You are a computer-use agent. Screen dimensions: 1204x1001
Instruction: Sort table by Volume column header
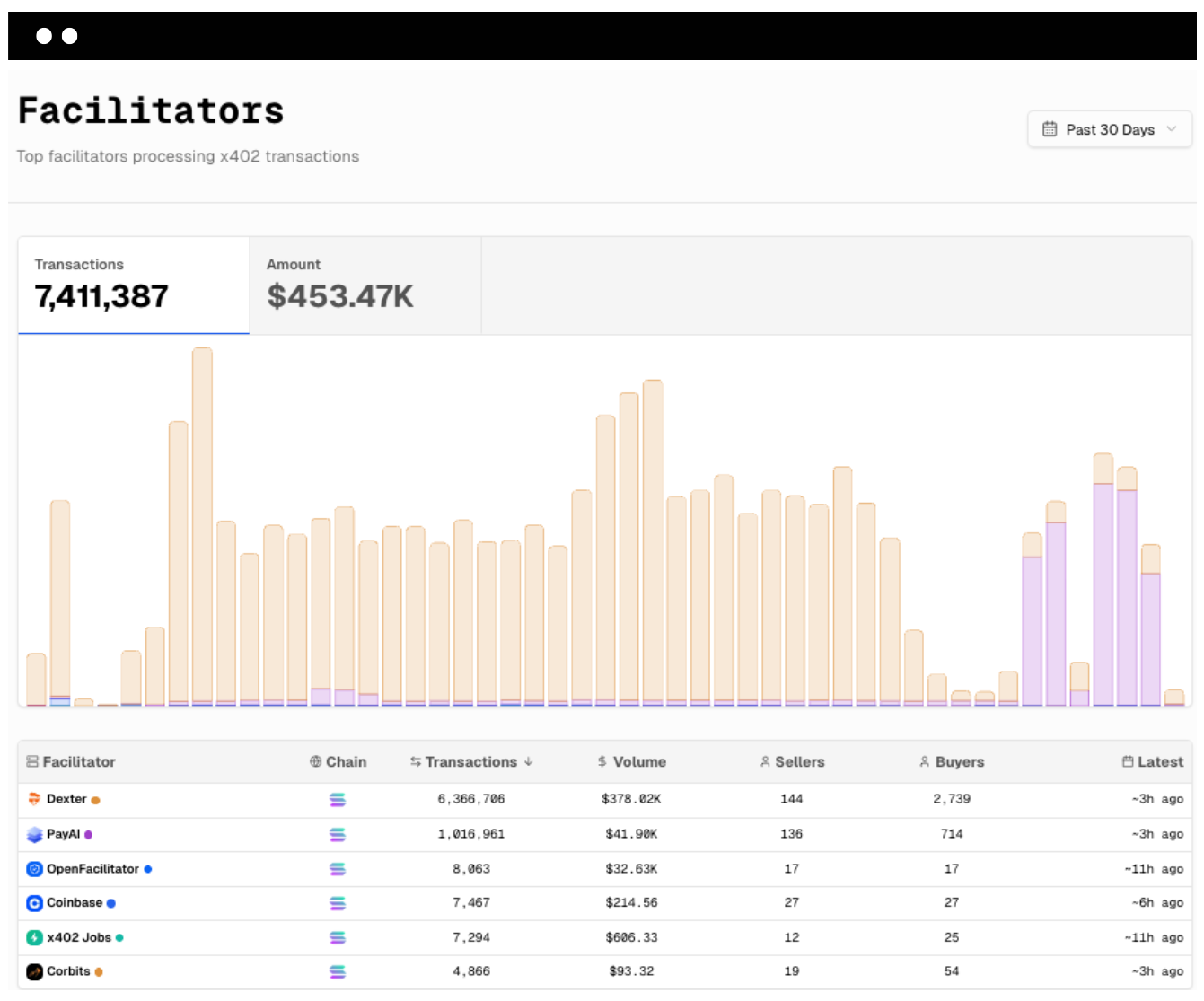pos(632,761)
